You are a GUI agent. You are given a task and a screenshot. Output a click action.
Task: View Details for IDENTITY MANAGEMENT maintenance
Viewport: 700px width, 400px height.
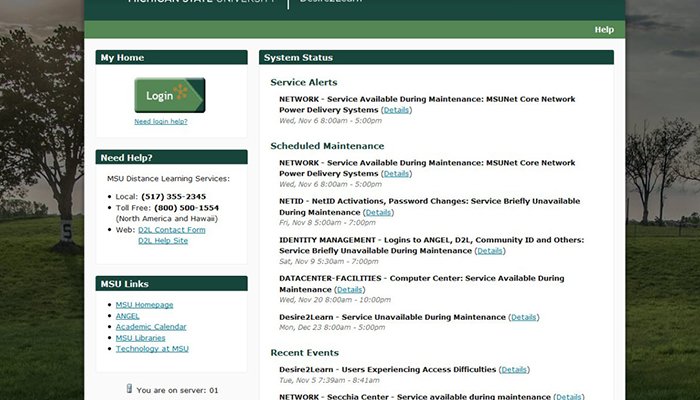pos(490,251)
